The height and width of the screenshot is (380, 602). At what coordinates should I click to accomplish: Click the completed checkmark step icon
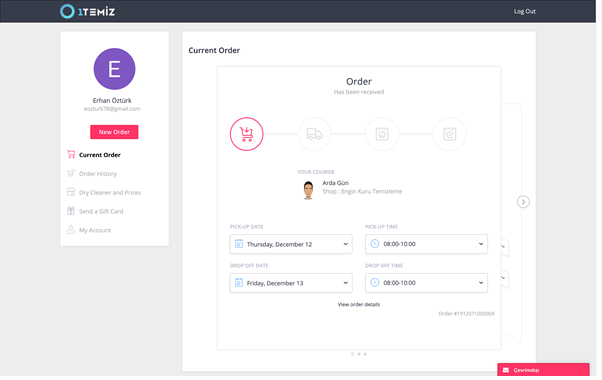click(x=450, y=134)
